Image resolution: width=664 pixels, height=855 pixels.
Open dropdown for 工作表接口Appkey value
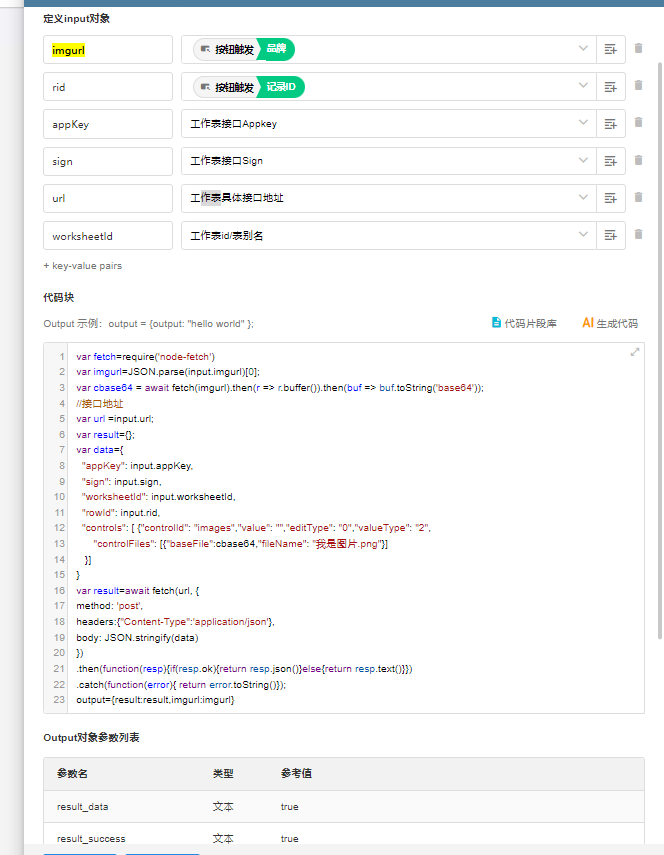(583, 123)
